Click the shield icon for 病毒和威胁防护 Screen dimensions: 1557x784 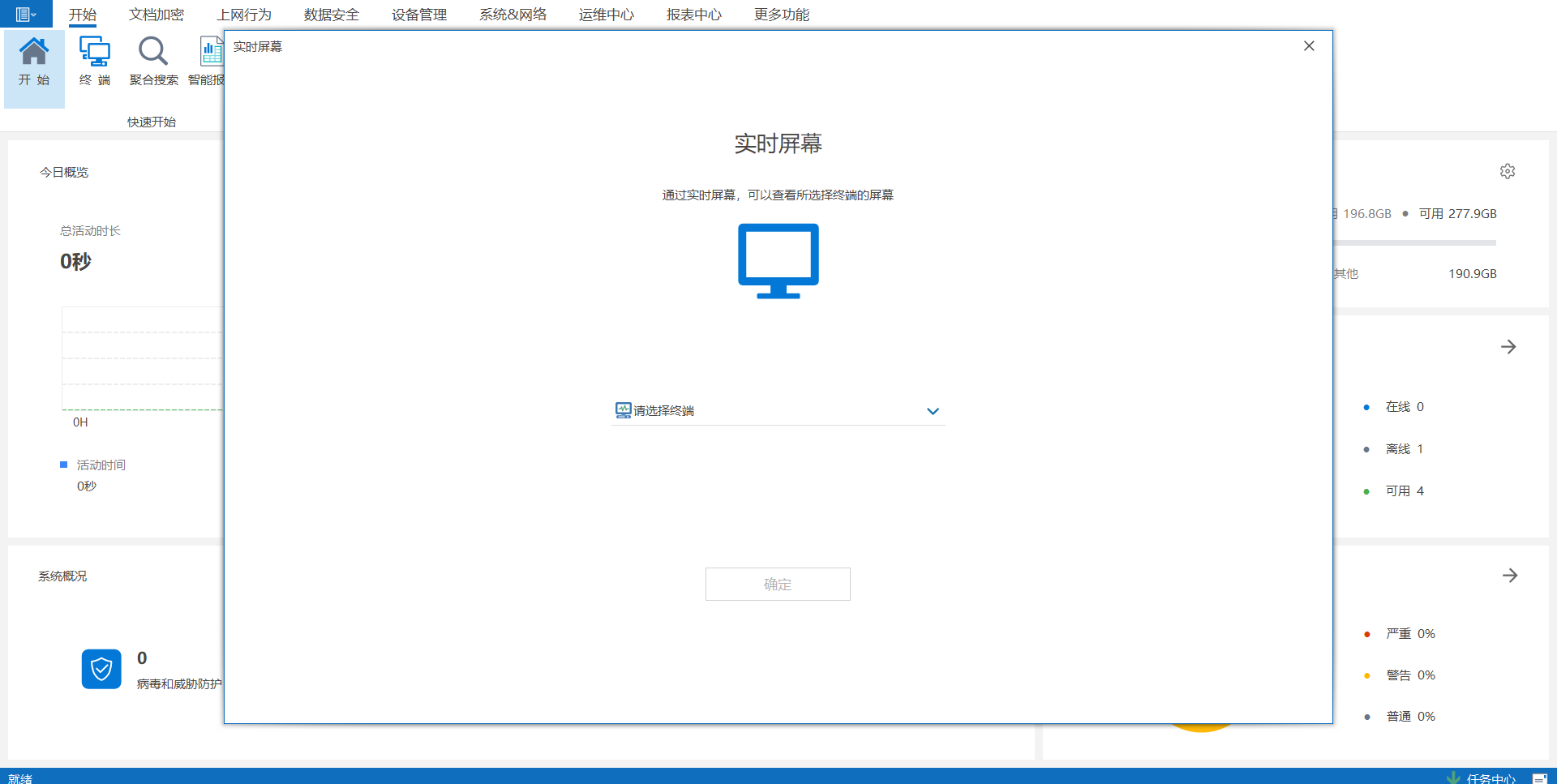click(101, 669)
